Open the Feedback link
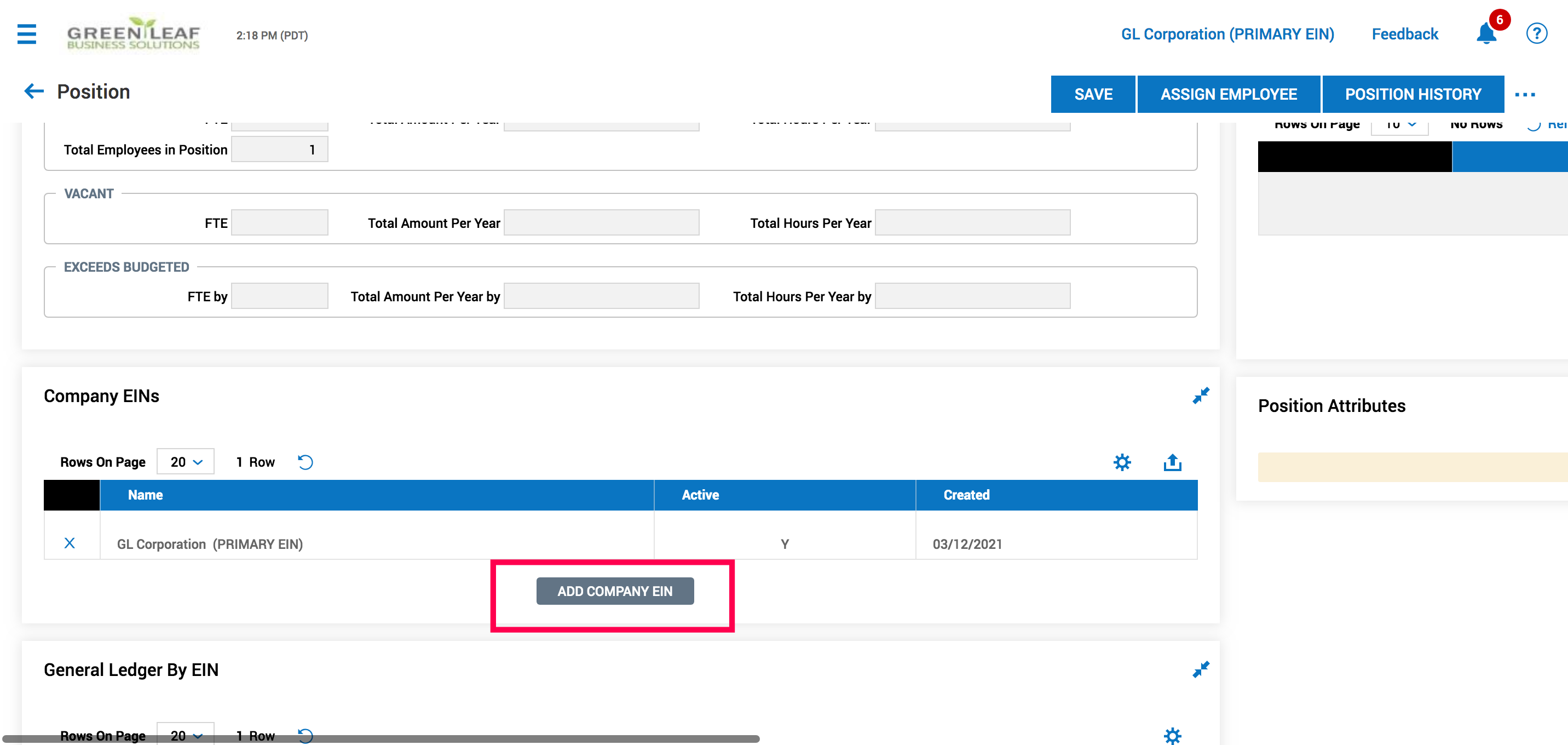 pos(1404,34)
